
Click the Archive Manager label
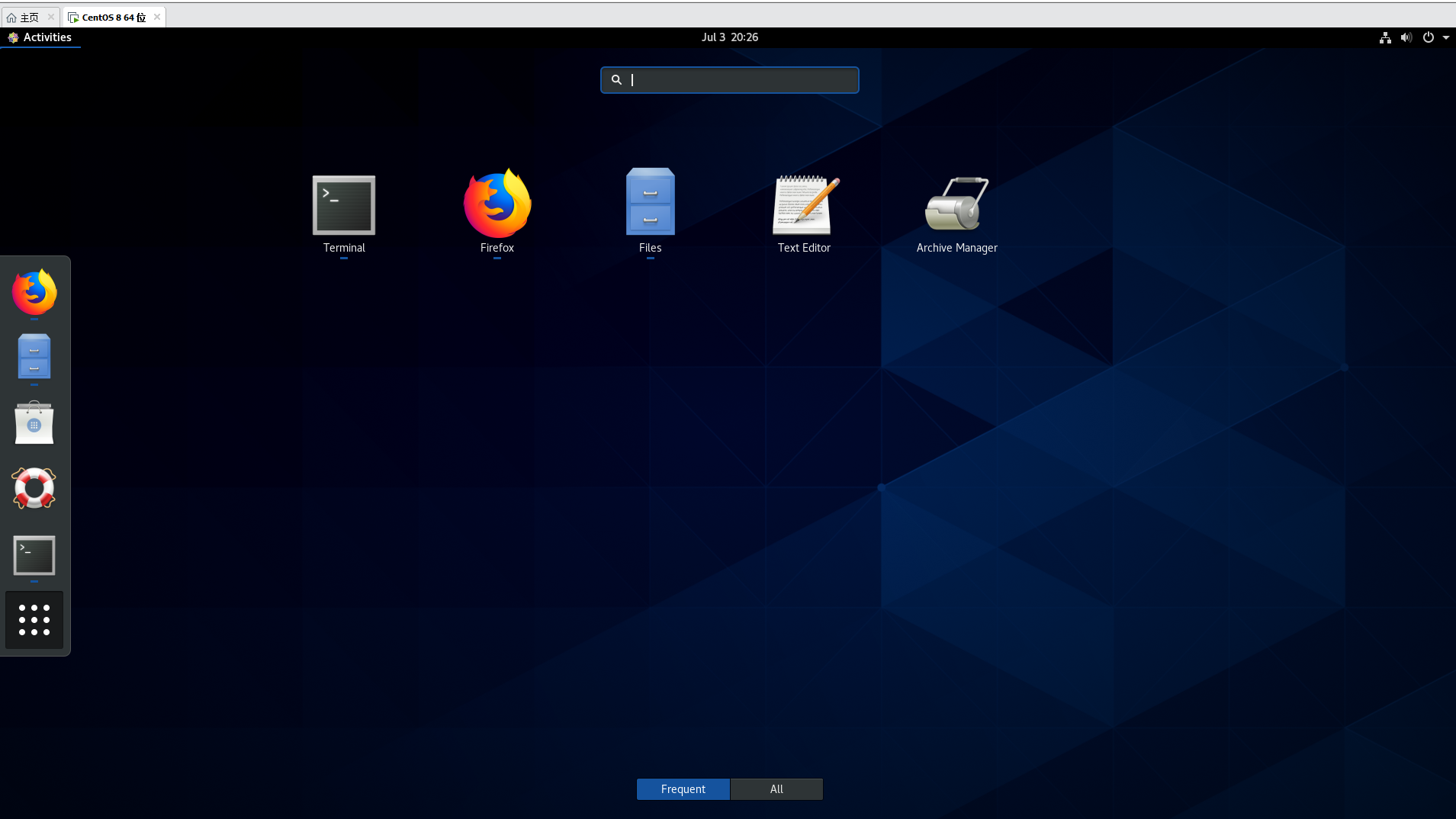tap(956, 248)
